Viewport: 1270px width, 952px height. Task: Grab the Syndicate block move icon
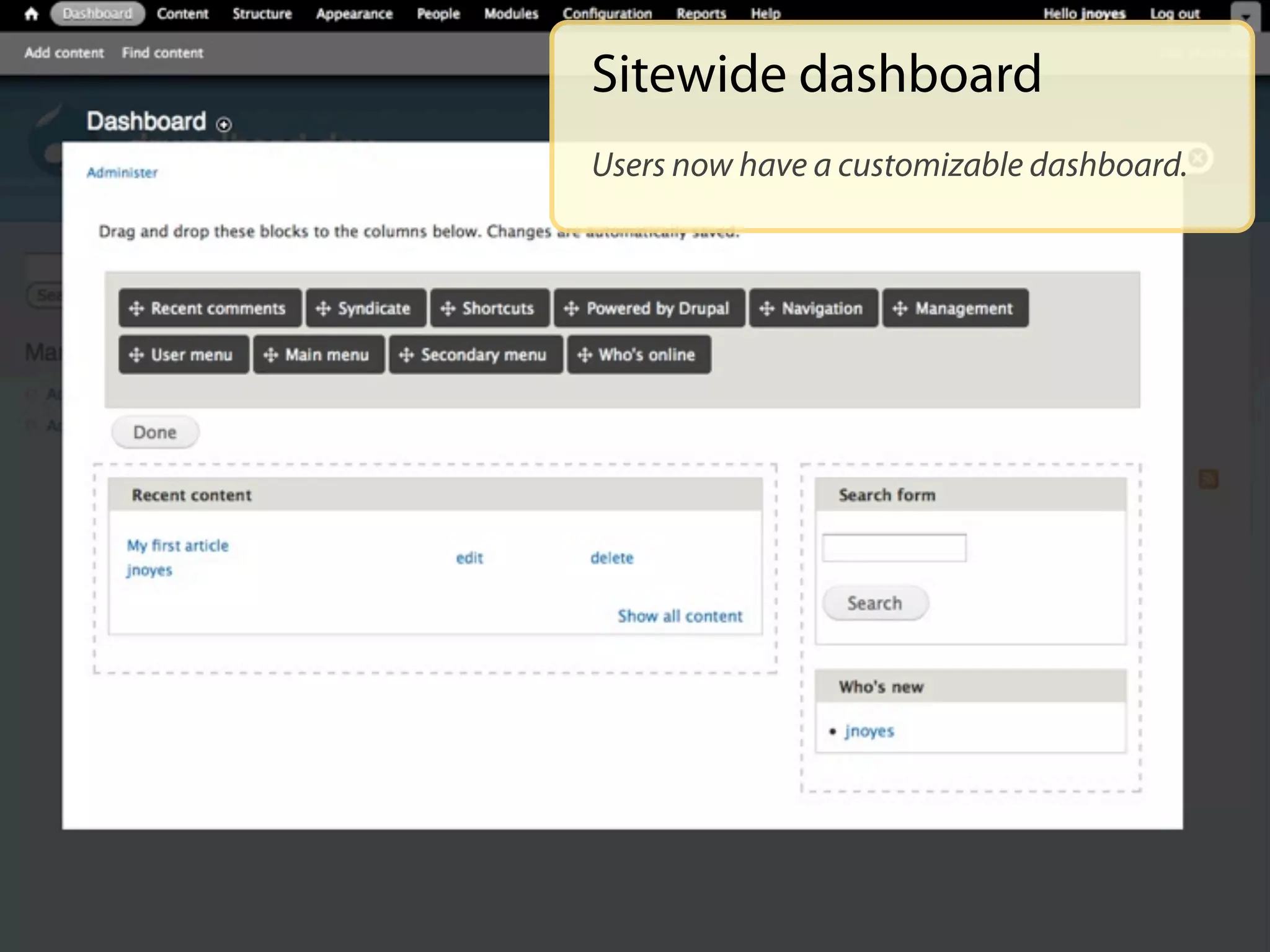[323, 308]
